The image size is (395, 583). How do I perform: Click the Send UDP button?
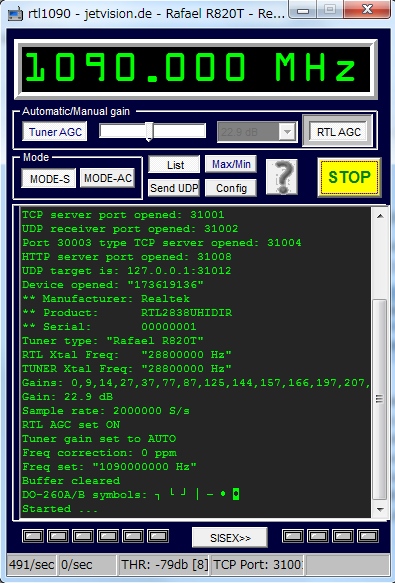click(174, 188)
